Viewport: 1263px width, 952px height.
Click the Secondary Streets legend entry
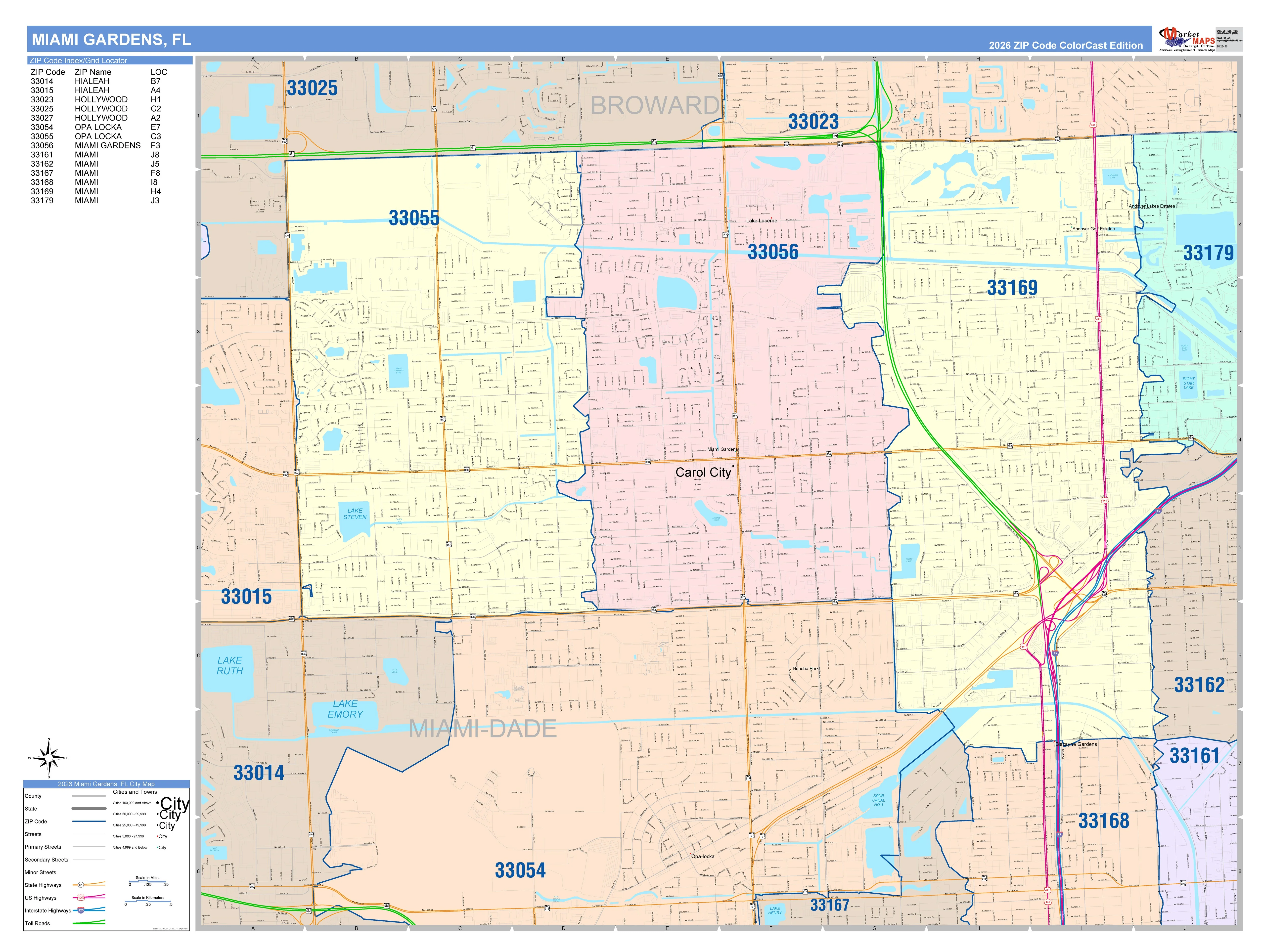tap(46, 860)
